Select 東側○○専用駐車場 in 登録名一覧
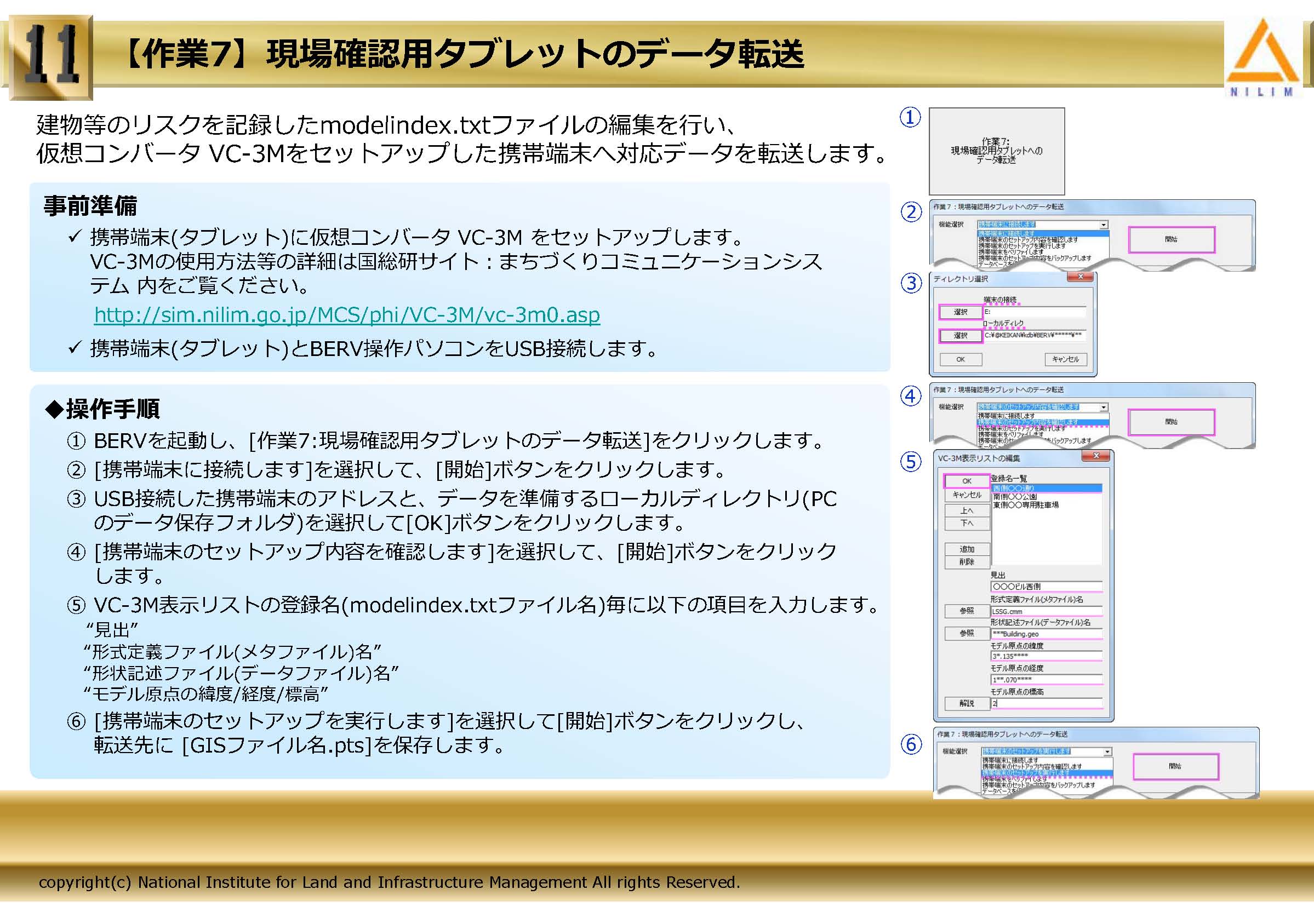Screen dimensions: 1314x924 1047,505
